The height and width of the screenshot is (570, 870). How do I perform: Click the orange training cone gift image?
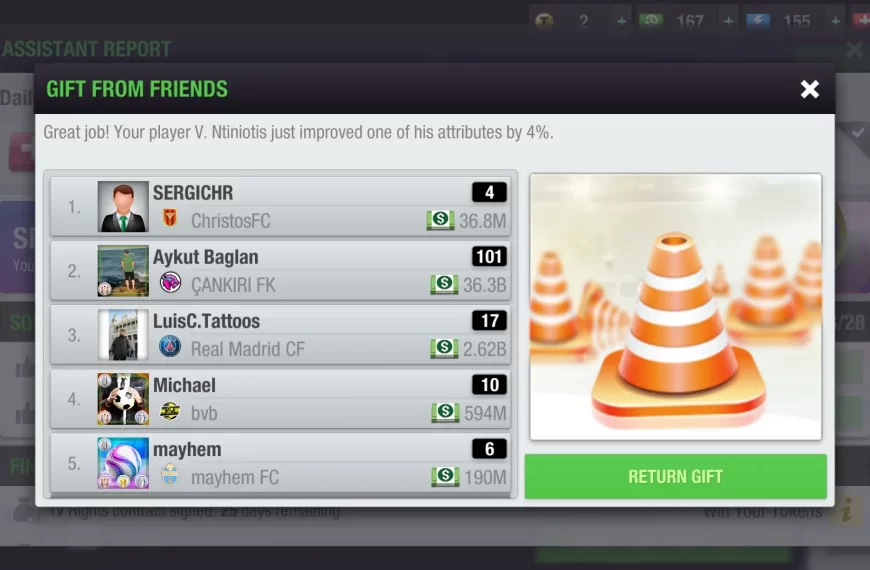pyautogui.click(x=675, y=307)
